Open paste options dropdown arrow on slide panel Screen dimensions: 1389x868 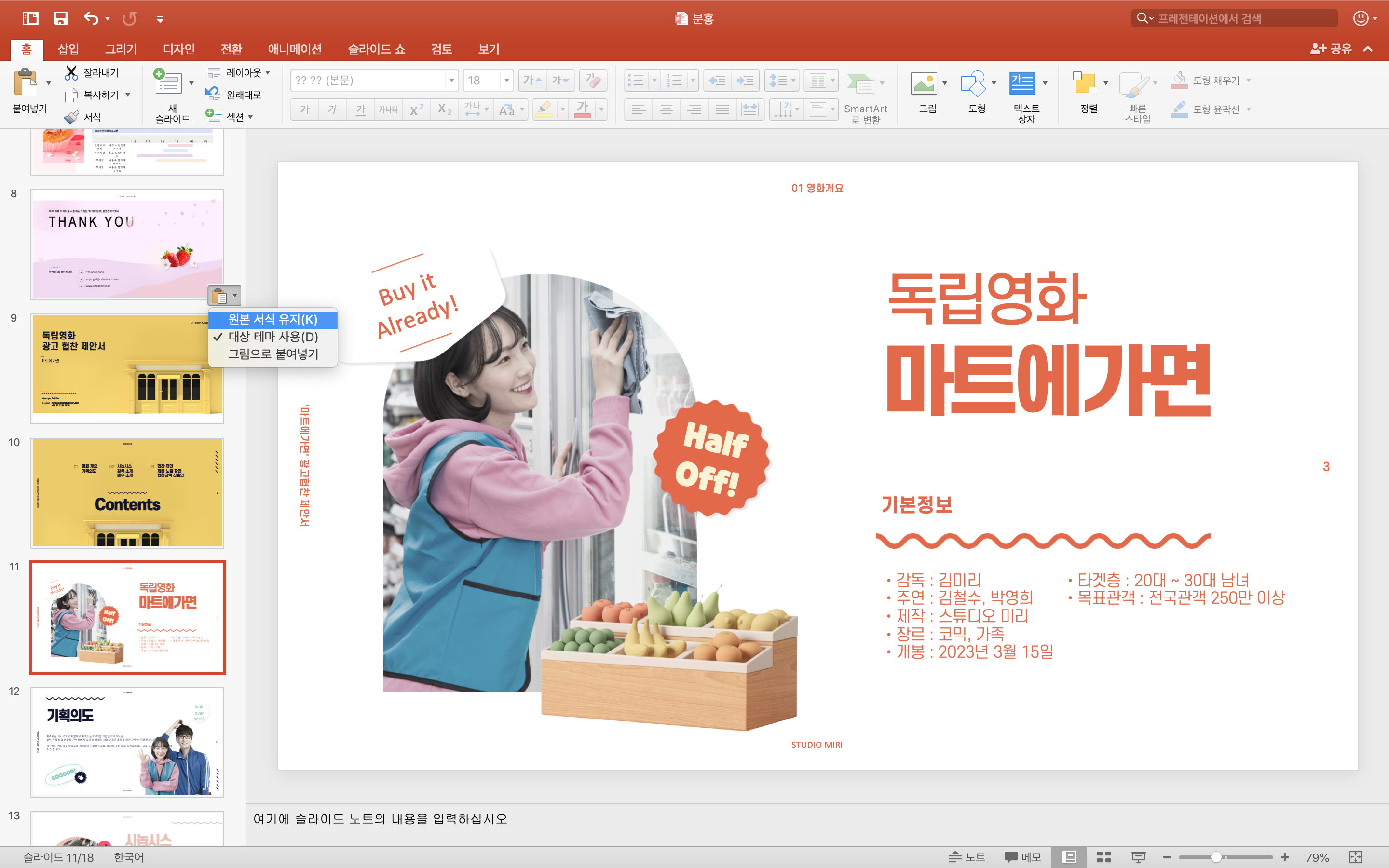[235, 296]
